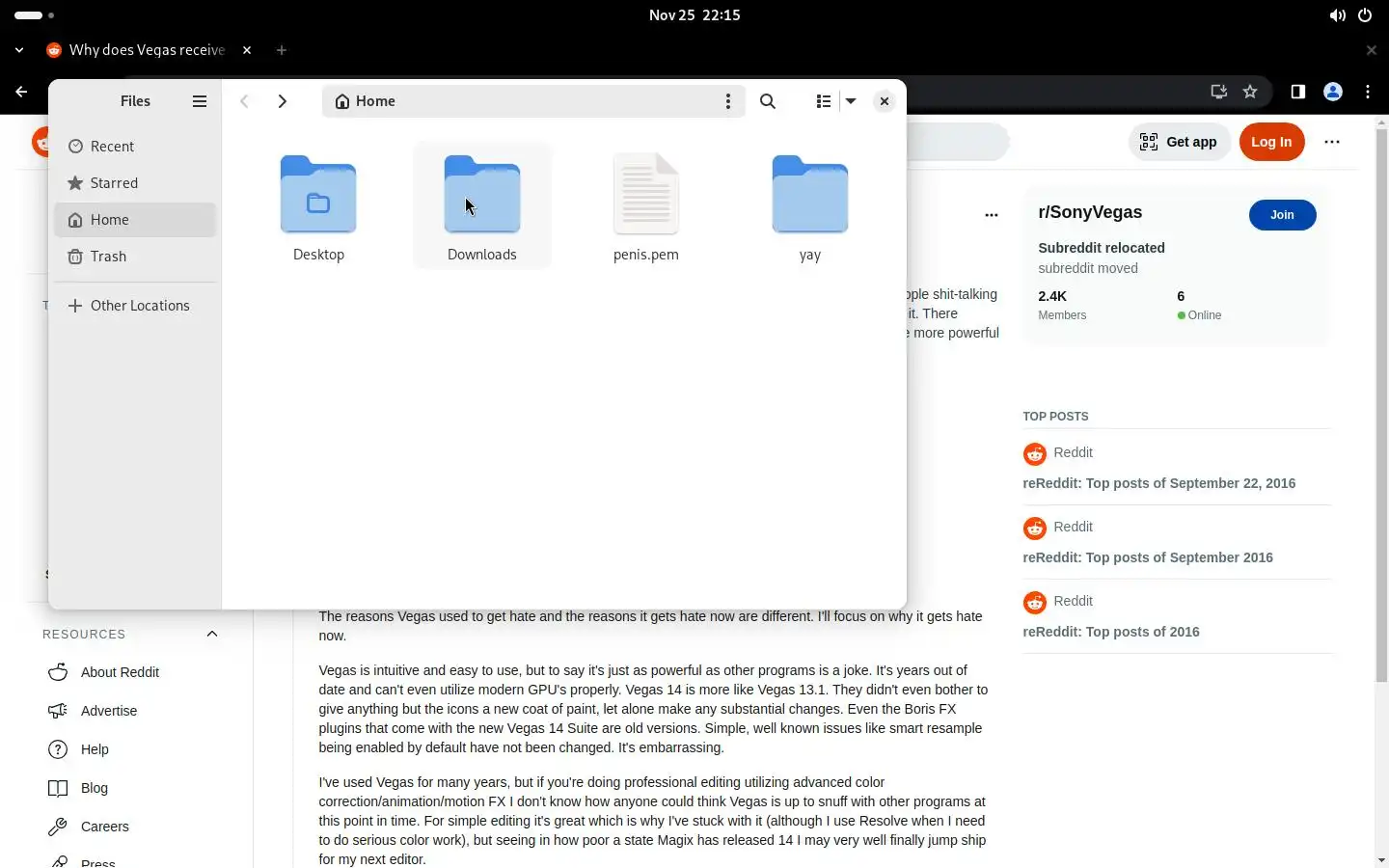Open the system volume indicator
The width and height of the screenshot is (1389, 868).
[1338, 15]
